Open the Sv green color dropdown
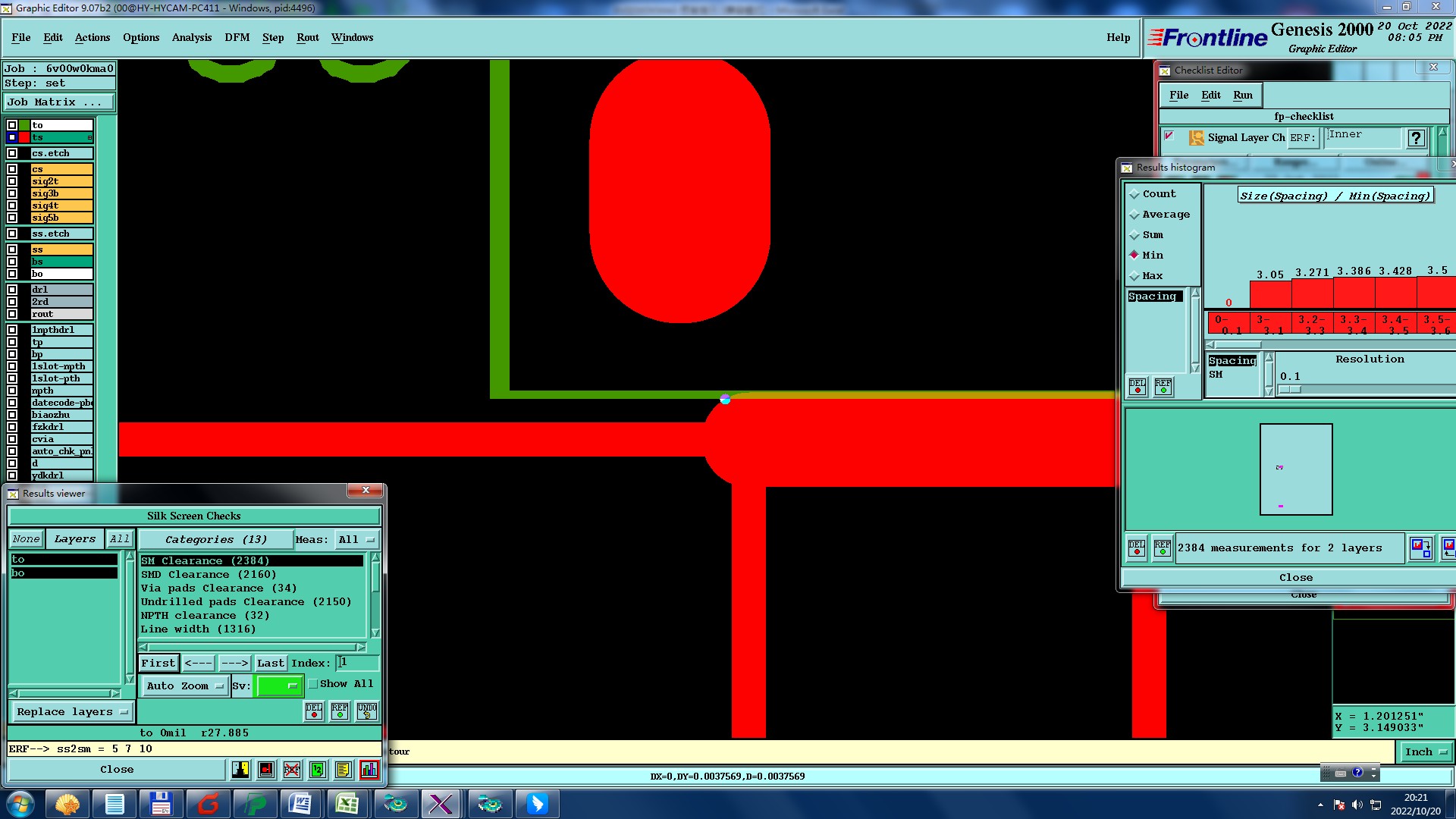Screen dimensions: 1456x819 [x=279, y=686]
